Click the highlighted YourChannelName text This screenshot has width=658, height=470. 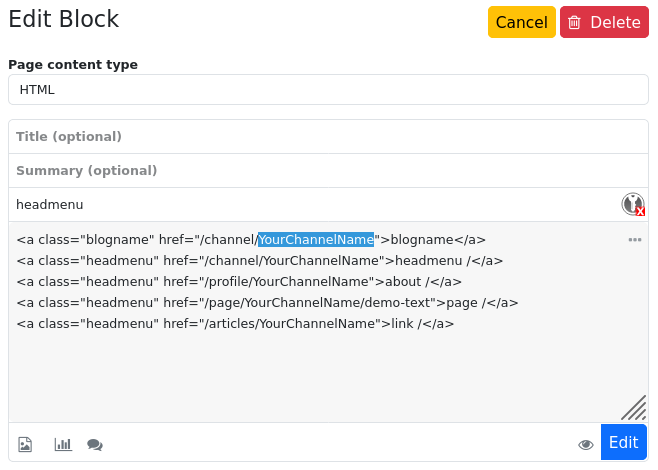[316, 240]
